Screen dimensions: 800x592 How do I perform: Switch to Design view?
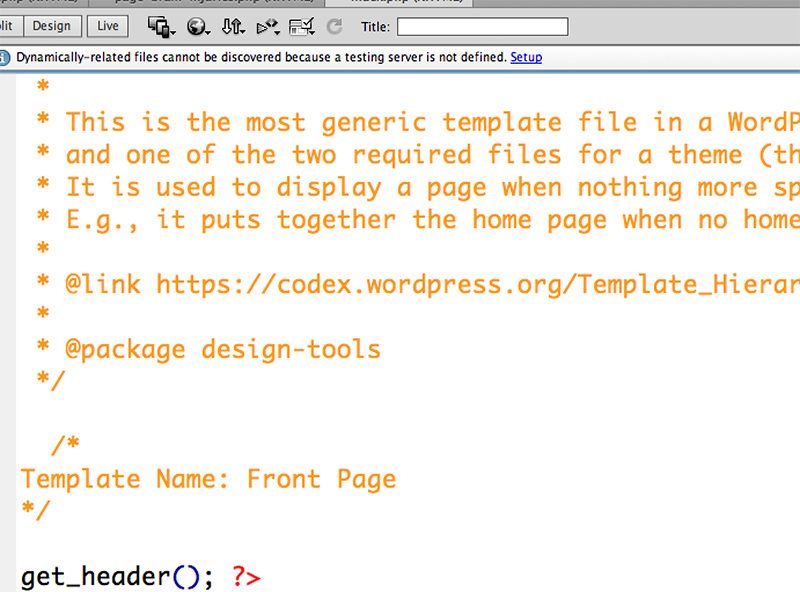point(52,26)
